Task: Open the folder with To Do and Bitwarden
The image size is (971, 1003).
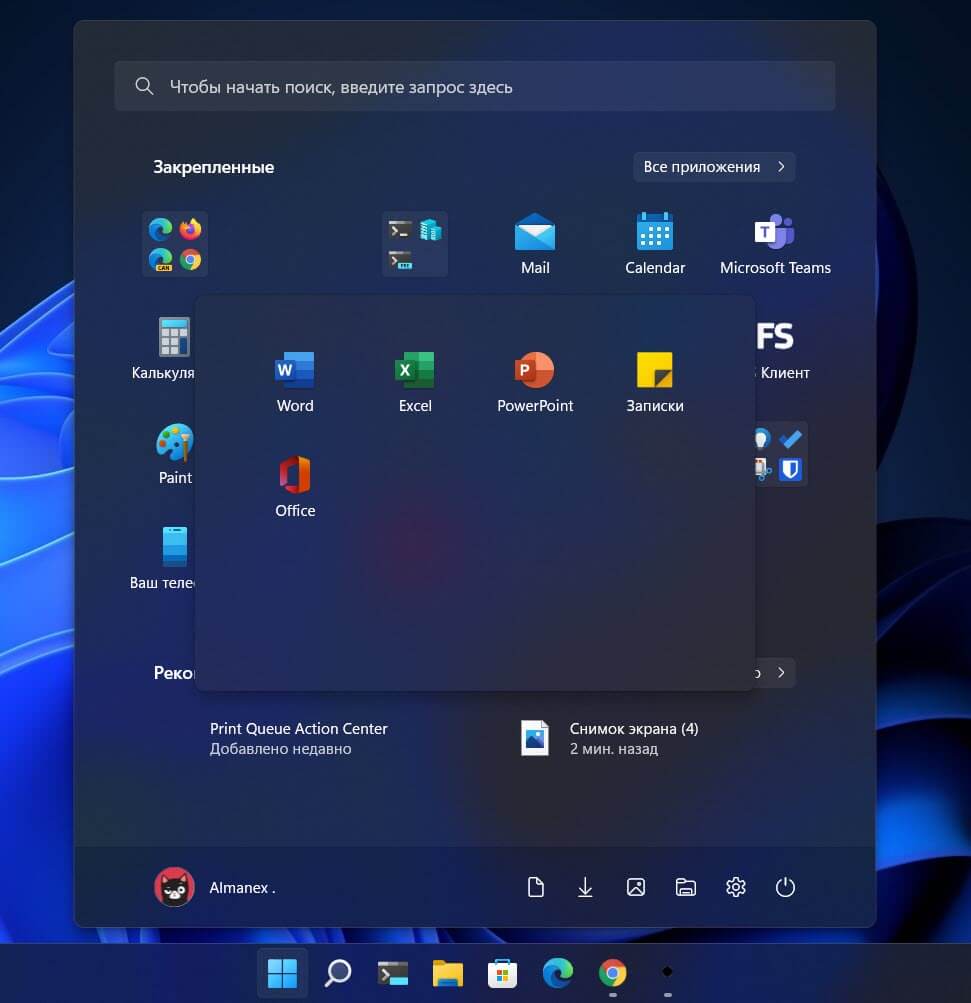Action: 780,454
